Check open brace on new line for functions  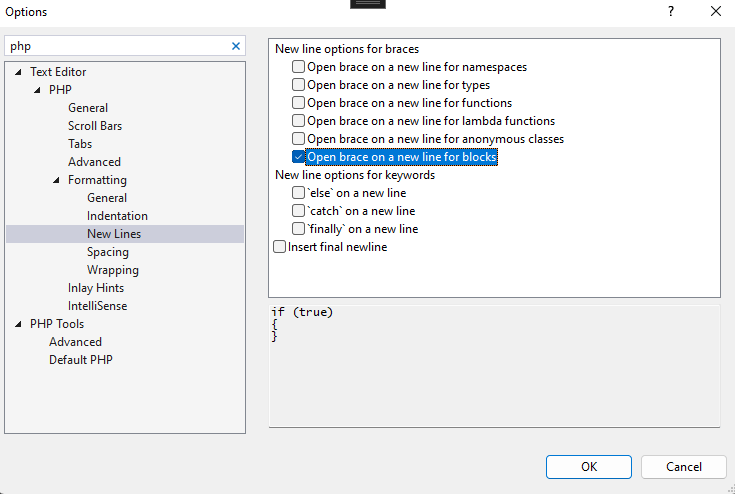(x=298, y=103)
